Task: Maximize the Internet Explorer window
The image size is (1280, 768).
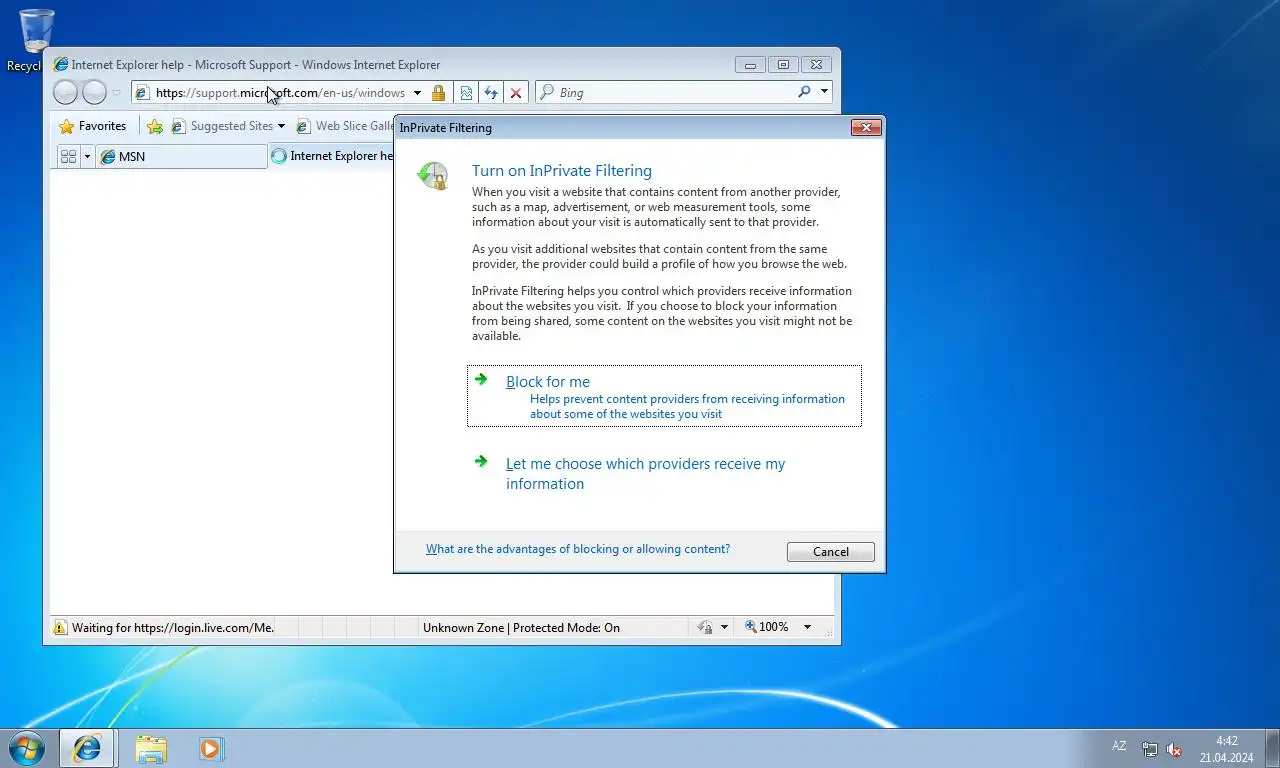Action: point(783,65)
